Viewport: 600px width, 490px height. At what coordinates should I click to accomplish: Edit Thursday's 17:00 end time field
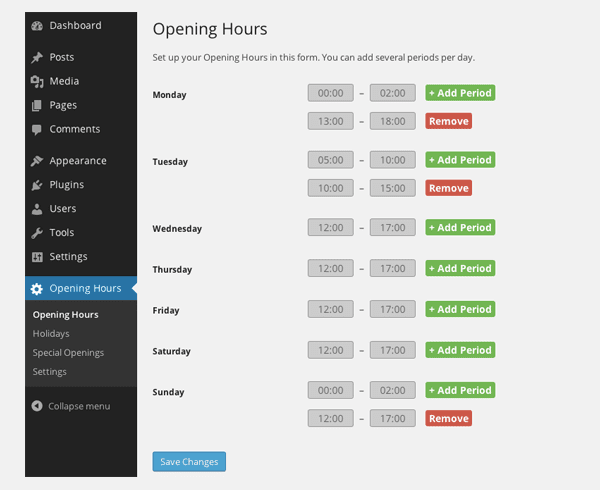[x=393, y=269]
